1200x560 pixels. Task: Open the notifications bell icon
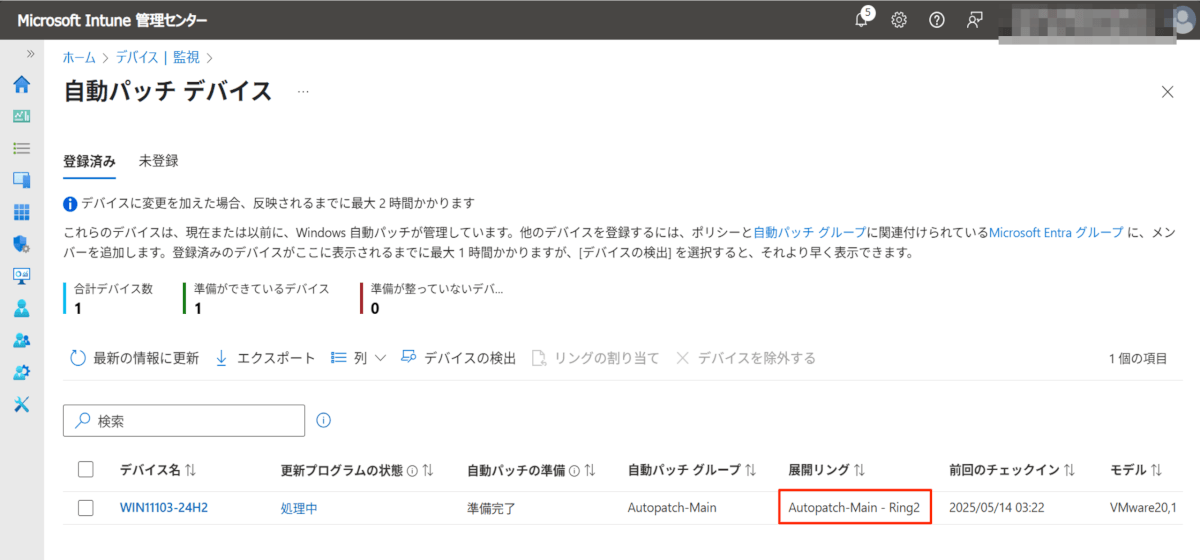[x=862, y=19]
